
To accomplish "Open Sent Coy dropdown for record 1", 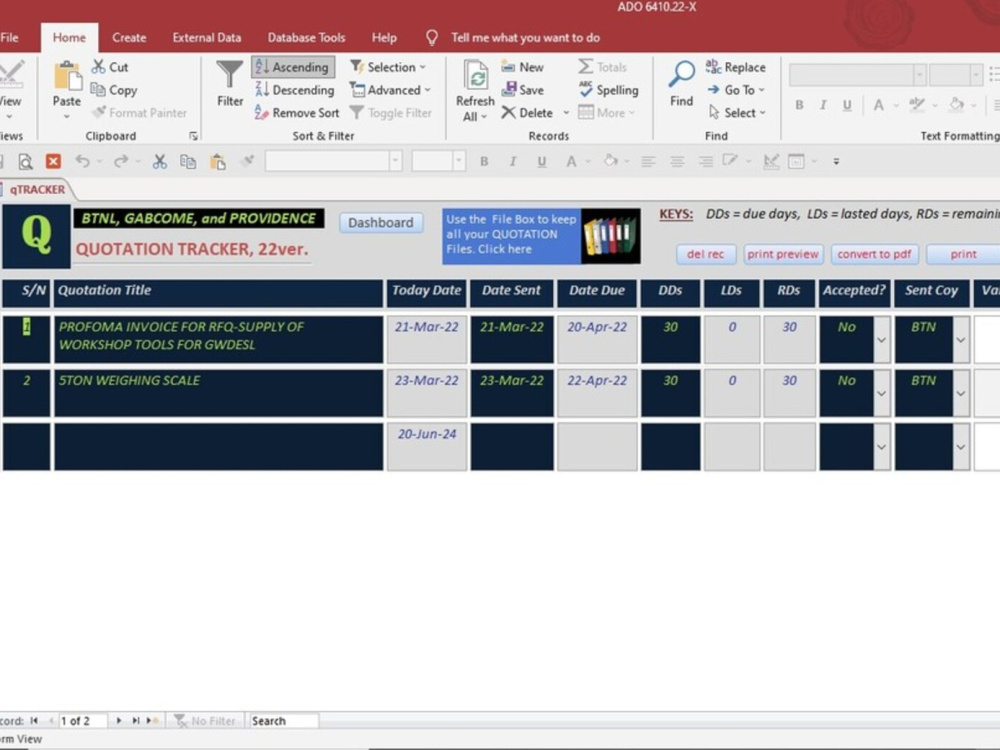I will coord(961,340).
